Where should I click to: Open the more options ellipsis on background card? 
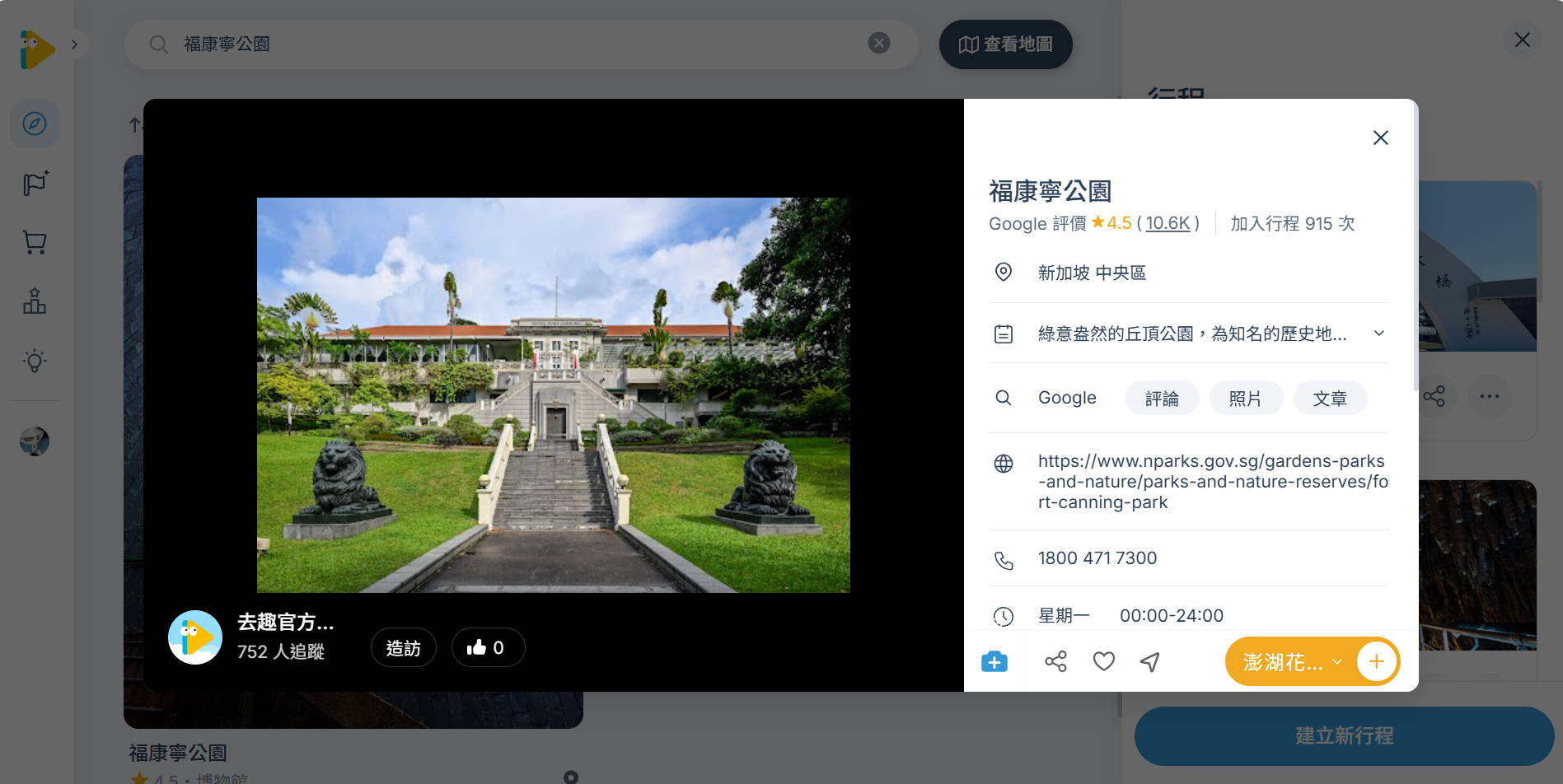pyautogui.click(x=1490, y=396)
